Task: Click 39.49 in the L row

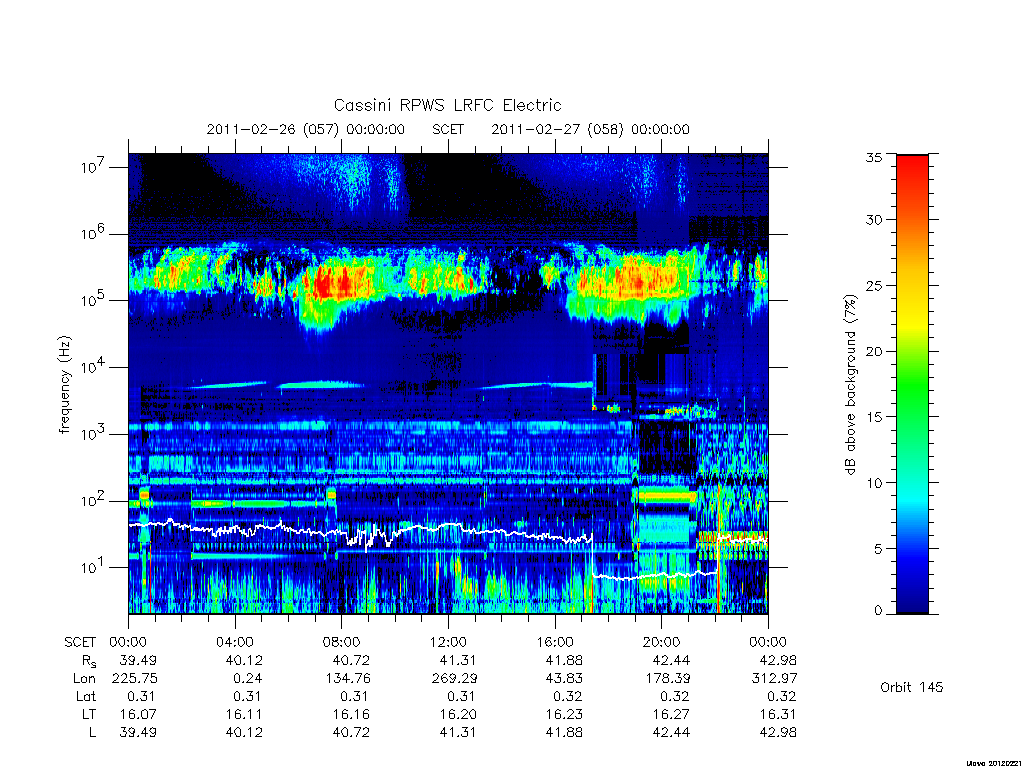Action: 138,733
